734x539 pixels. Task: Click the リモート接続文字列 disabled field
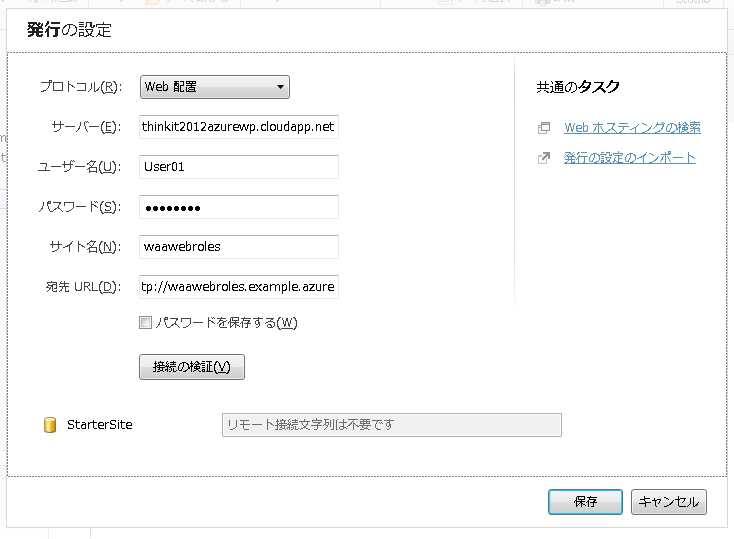[392, 425]
